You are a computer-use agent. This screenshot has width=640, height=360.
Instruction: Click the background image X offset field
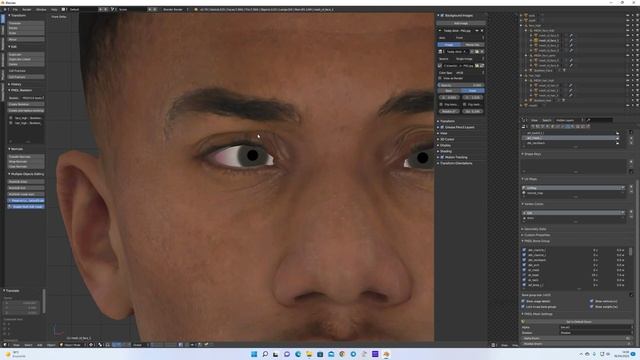449,98
